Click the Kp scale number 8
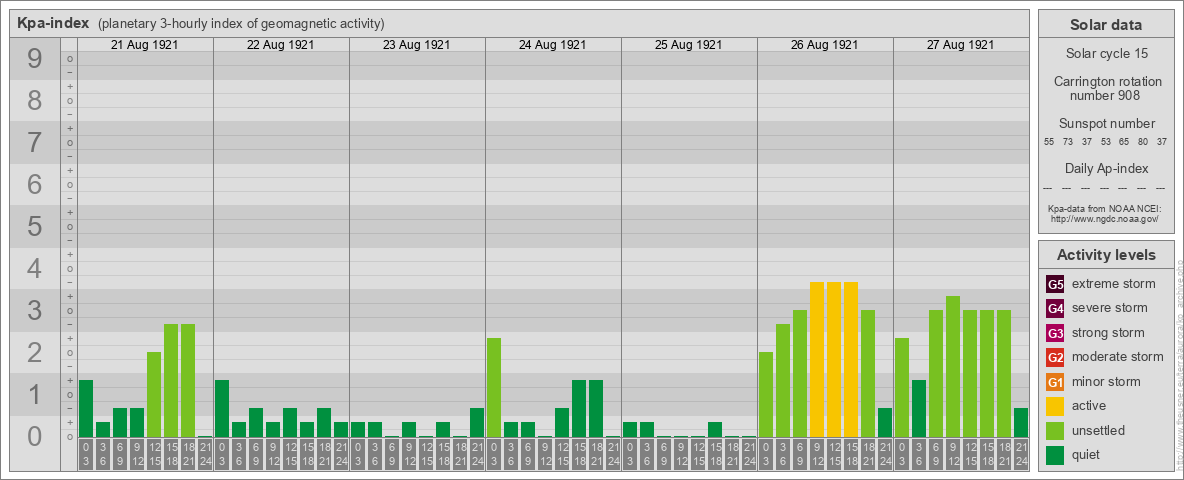The height and width of the screenshot is (480, 1184). 35,100
